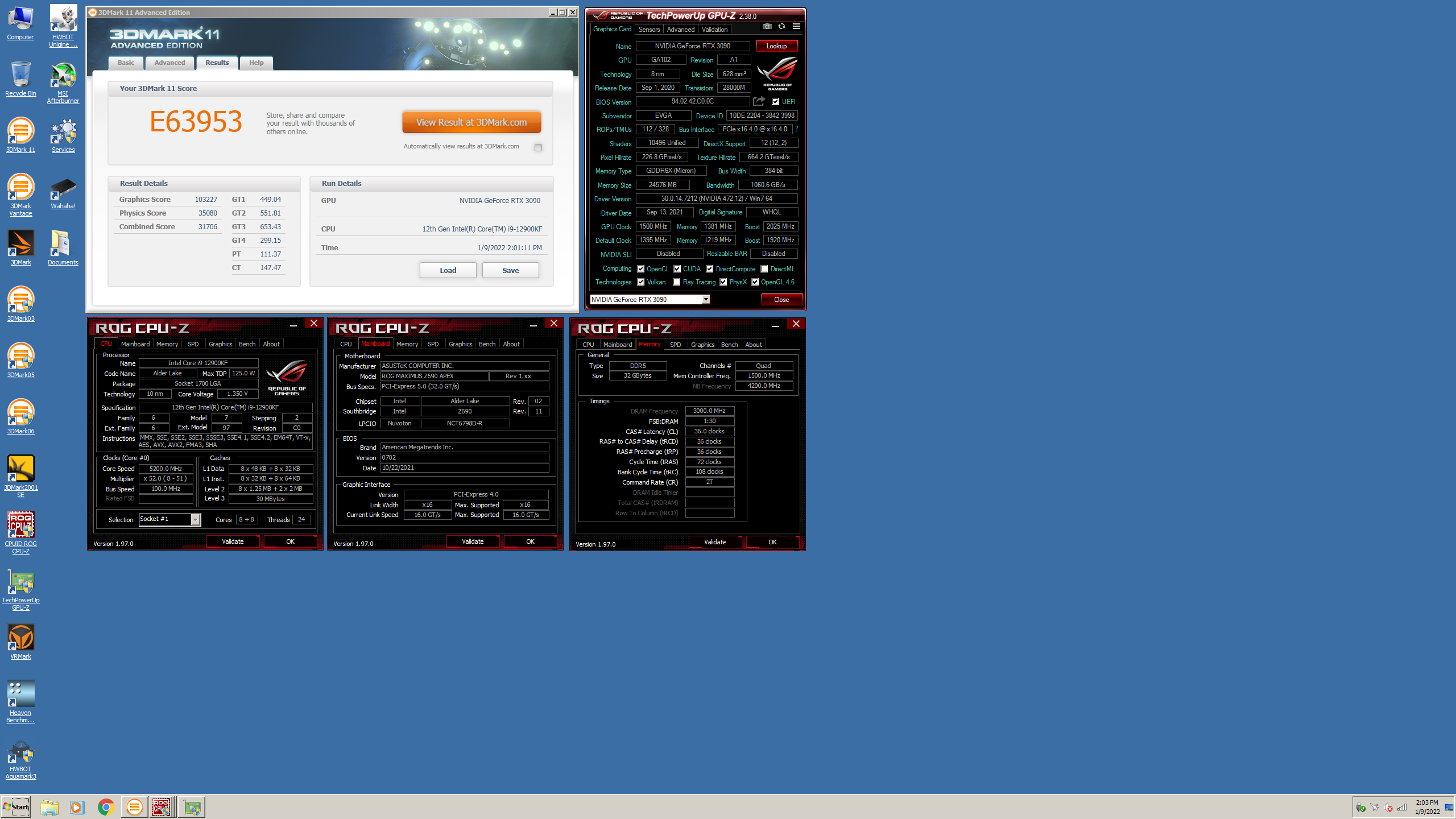Launch 3DMark06 desktop shortcut
The width and height of the screenshot is (1456, 819).
[x=20, y=416]
